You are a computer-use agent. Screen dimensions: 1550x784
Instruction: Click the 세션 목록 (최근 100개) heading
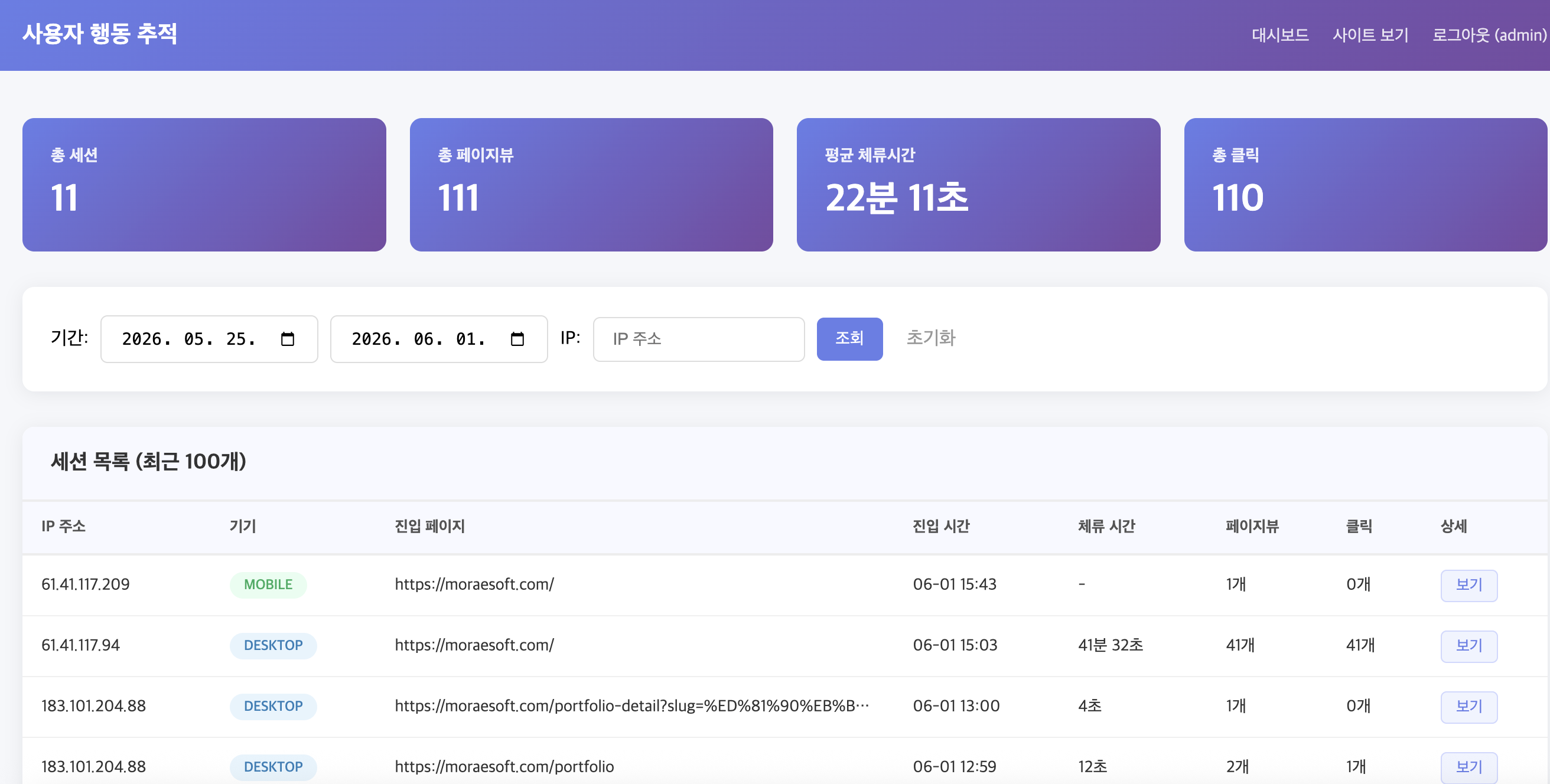(148, 462)
